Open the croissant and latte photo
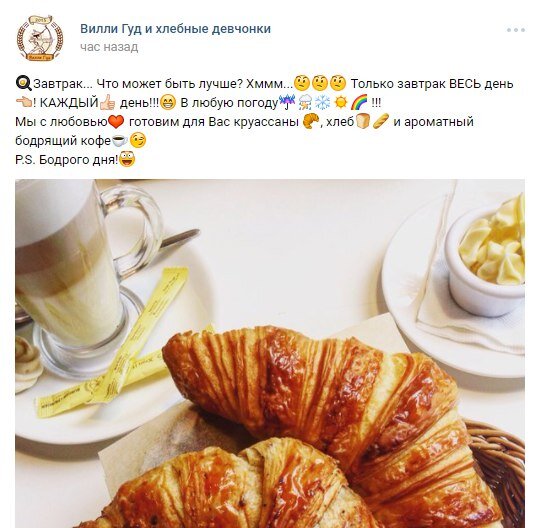This screenshot has height=528, width=542. [270, 353]
